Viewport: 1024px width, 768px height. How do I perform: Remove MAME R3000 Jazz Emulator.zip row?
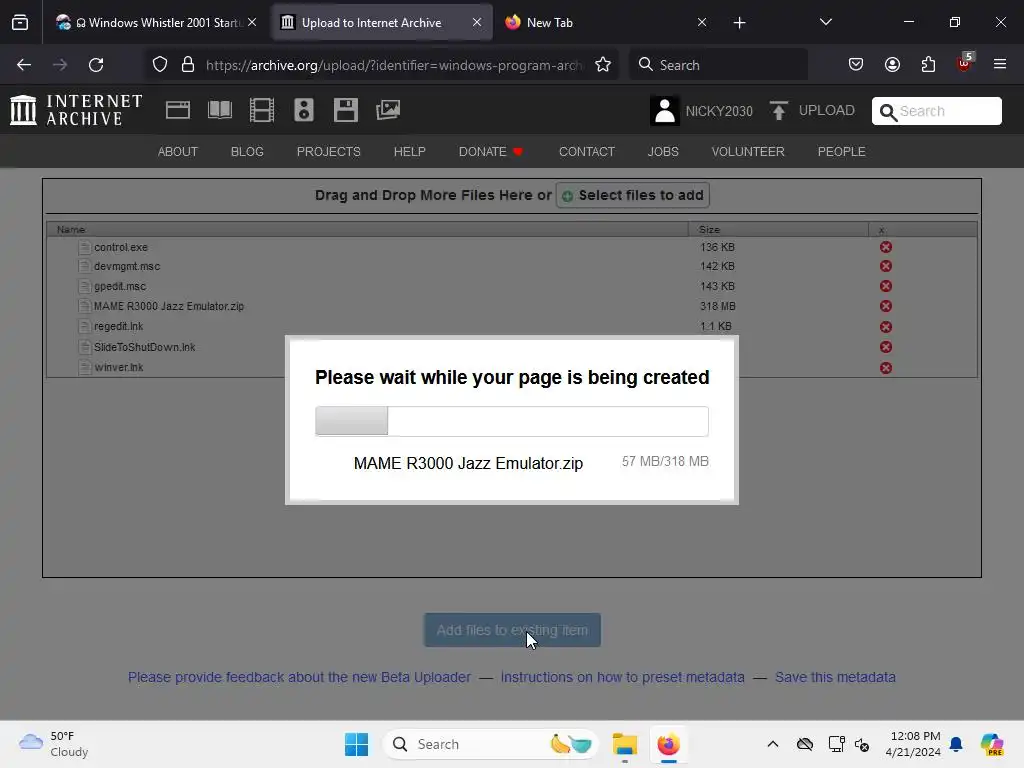pos(886,306)
